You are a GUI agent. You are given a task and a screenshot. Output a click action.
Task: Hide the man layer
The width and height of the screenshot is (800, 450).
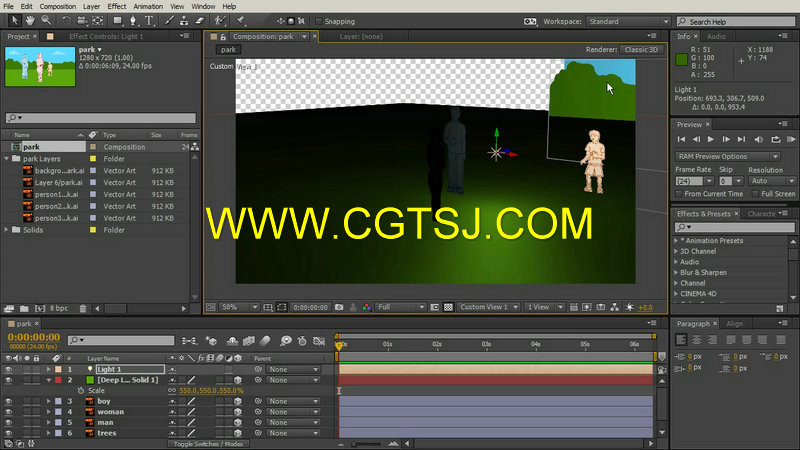pyautogui.click(x=8, y=422)
